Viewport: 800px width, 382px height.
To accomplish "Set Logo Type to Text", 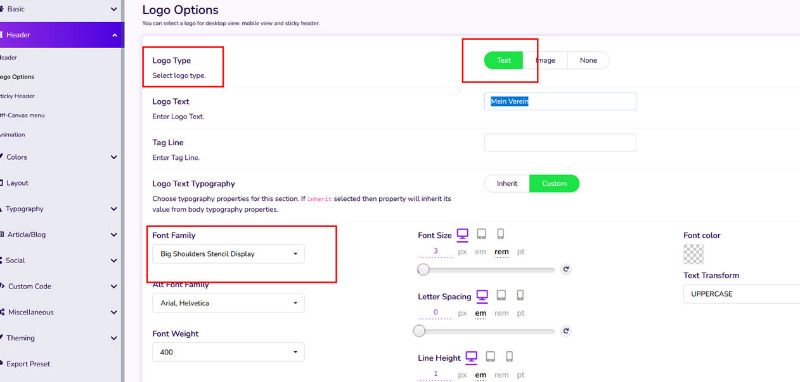I will [x=504, y=60].
